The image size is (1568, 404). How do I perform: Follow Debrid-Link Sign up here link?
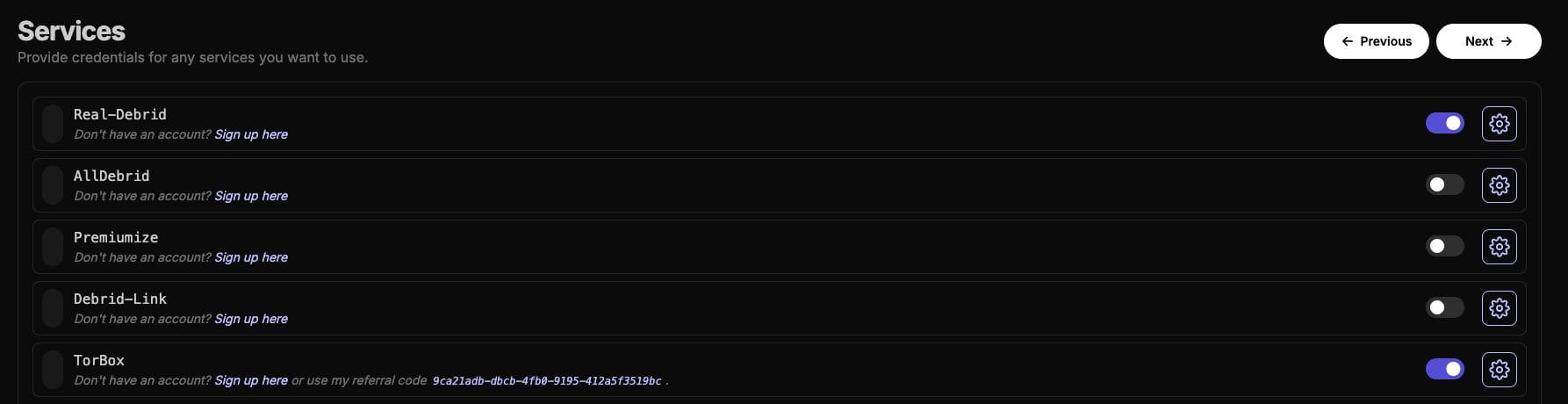click(x=251, y=319)
